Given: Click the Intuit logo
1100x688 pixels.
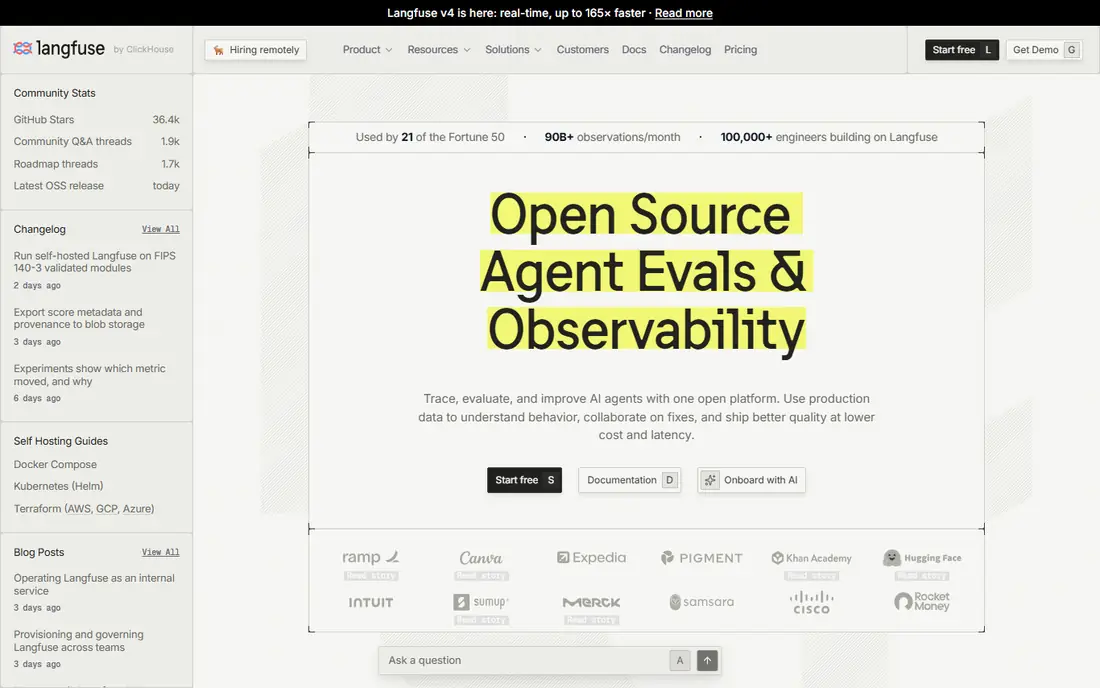Looking at the screenshot, I should pos(370,602).
